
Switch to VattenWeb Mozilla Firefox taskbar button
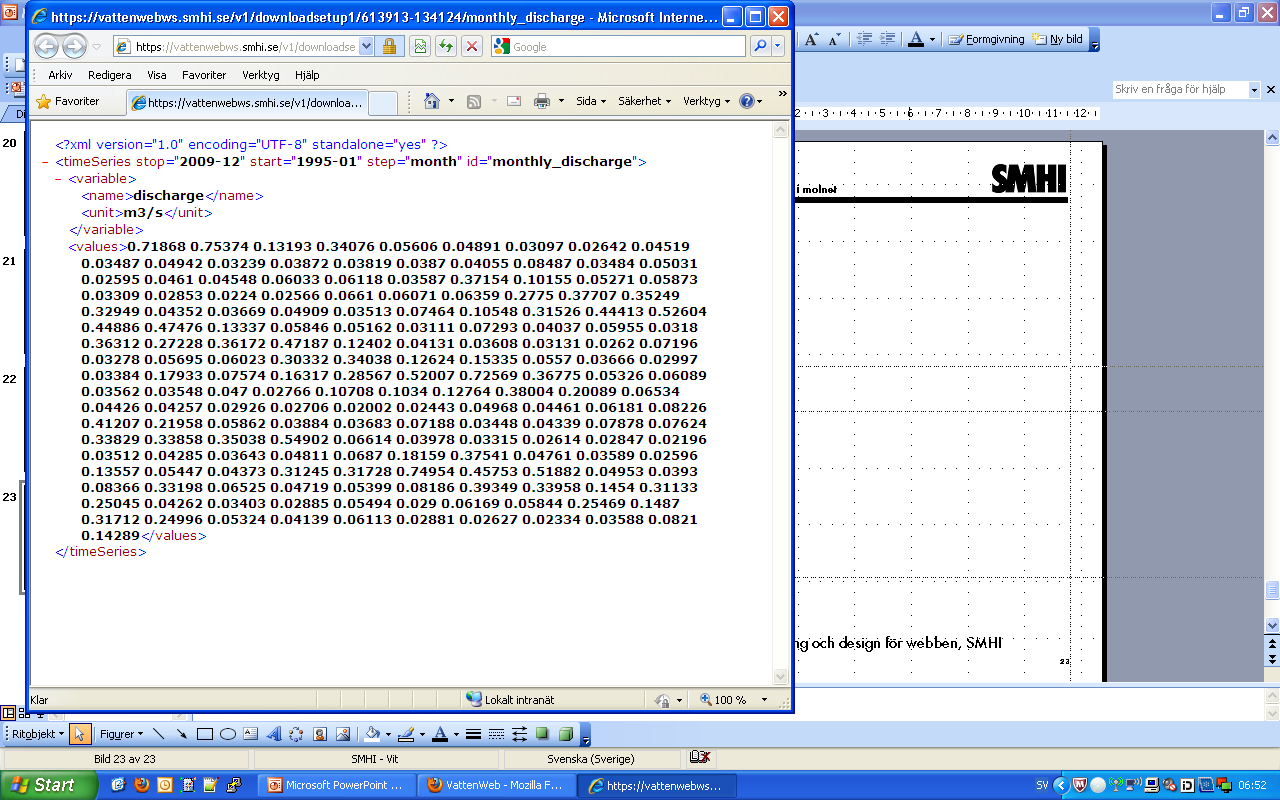(498, 785)
